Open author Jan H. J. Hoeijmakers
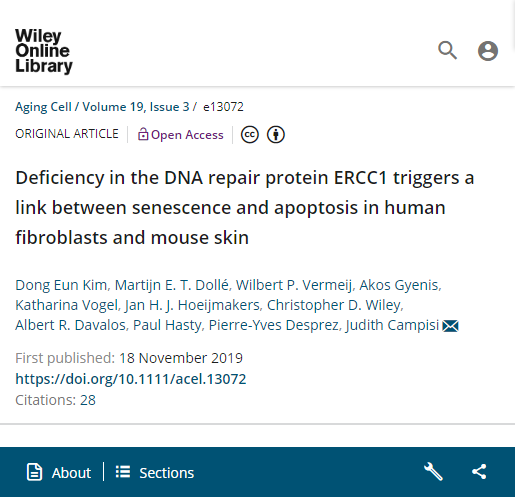 click(192, 305)
